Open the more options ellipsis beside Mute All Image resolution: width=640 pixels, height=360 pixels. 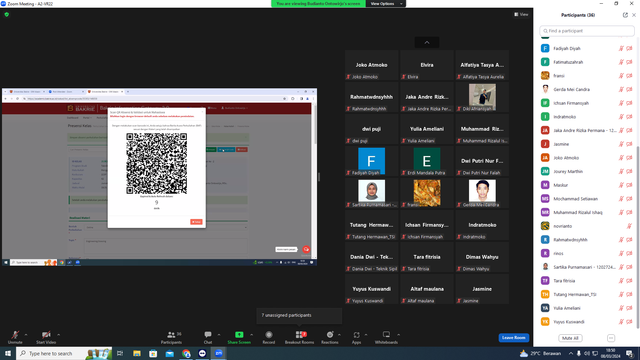pyautogui.click(x=611, y=338)
